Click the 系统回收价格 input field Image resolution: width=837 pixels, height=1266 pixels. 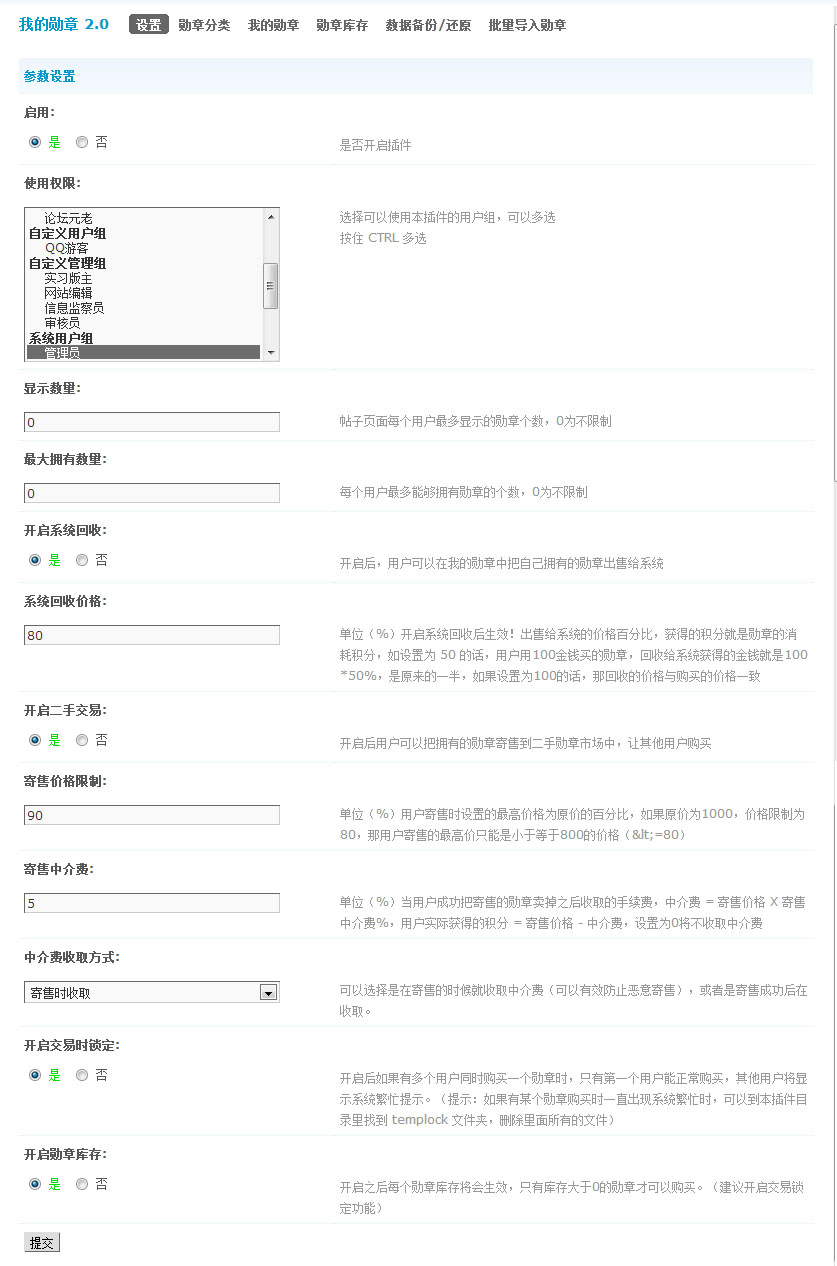(152, 635)
